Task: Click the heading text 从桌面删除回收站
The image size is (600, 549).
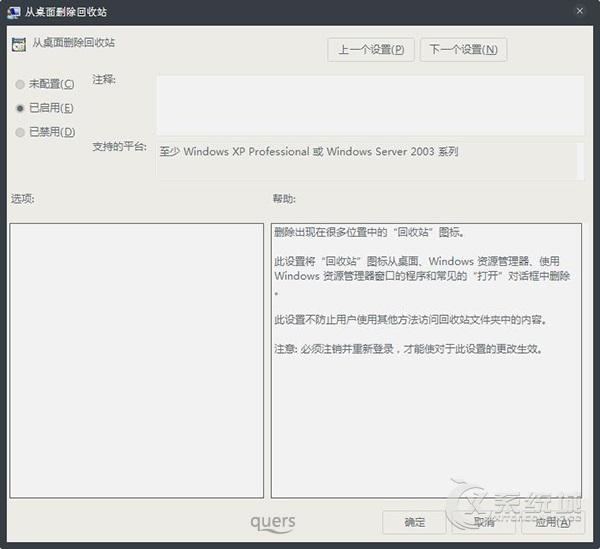Action: coord(73,42)
